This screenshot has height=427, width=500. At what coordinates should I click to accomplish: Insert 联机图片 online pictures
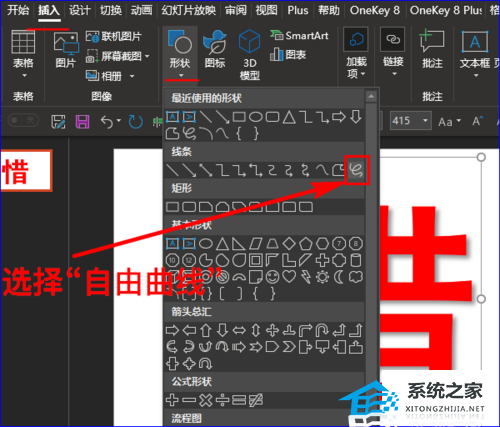pyautogui.click(x=114, y=36)
